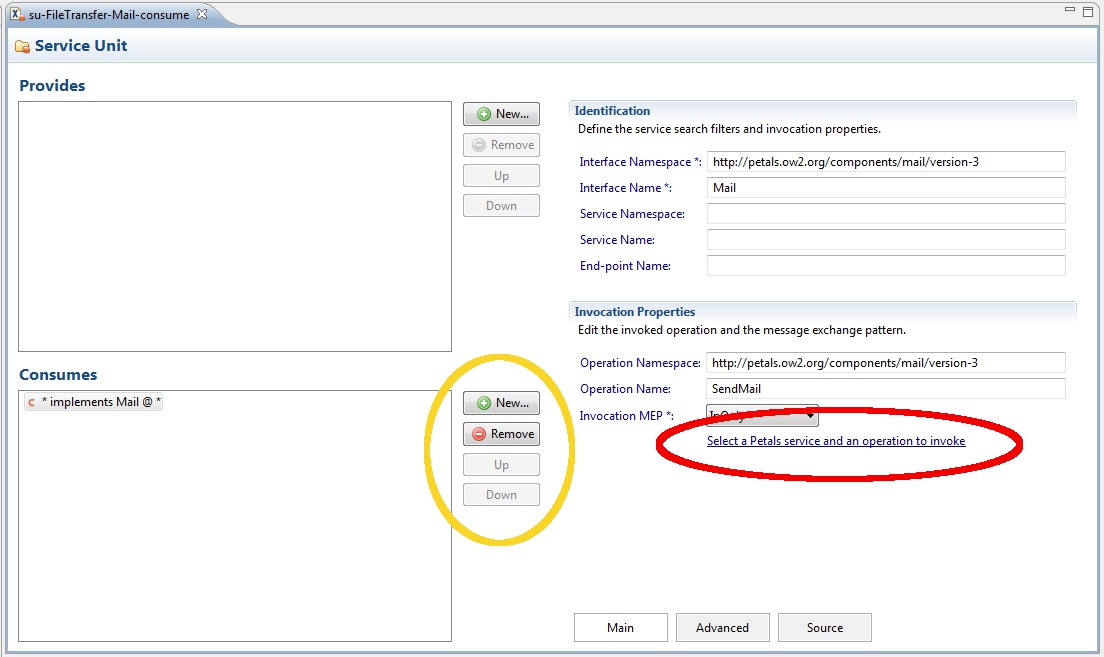
Task: Open the Invocation MEP dropdown
Action: [x=762, y=415]
